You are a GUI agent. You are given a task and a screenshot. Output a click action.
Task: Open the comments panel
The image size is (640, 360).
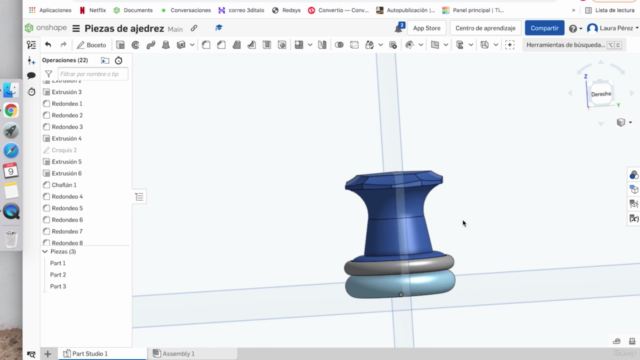click(x=31, y=76)
